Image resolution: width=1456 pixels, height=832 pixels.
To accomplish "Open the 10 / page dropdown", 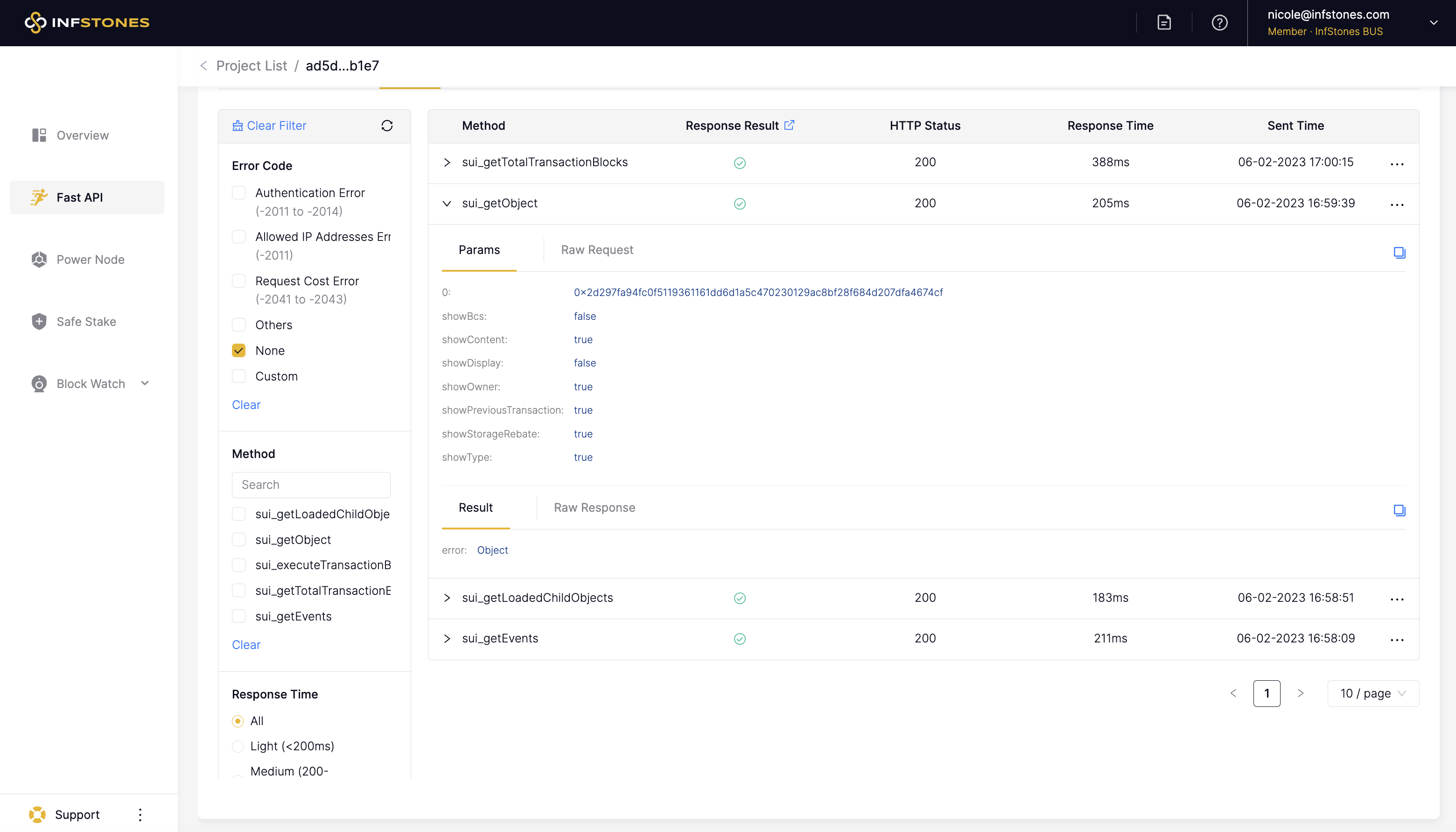I will click(1372, 693).
